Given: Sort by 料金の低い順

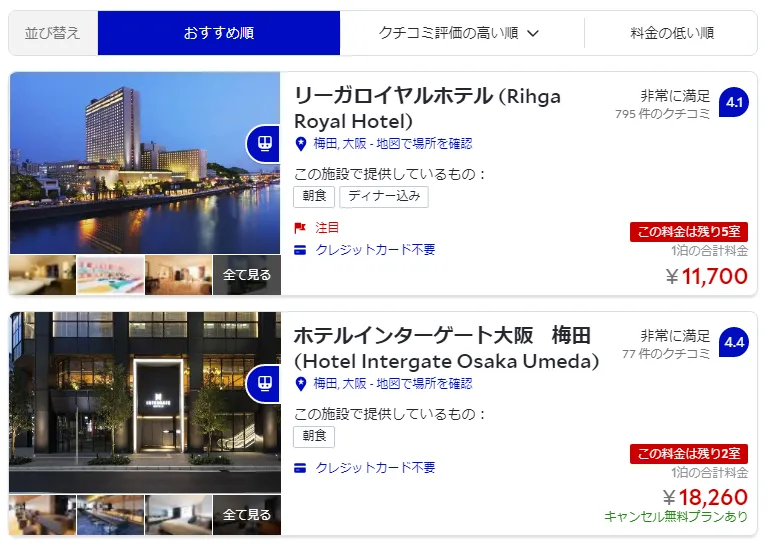Looking at the screenshot, I should point(672,33).
